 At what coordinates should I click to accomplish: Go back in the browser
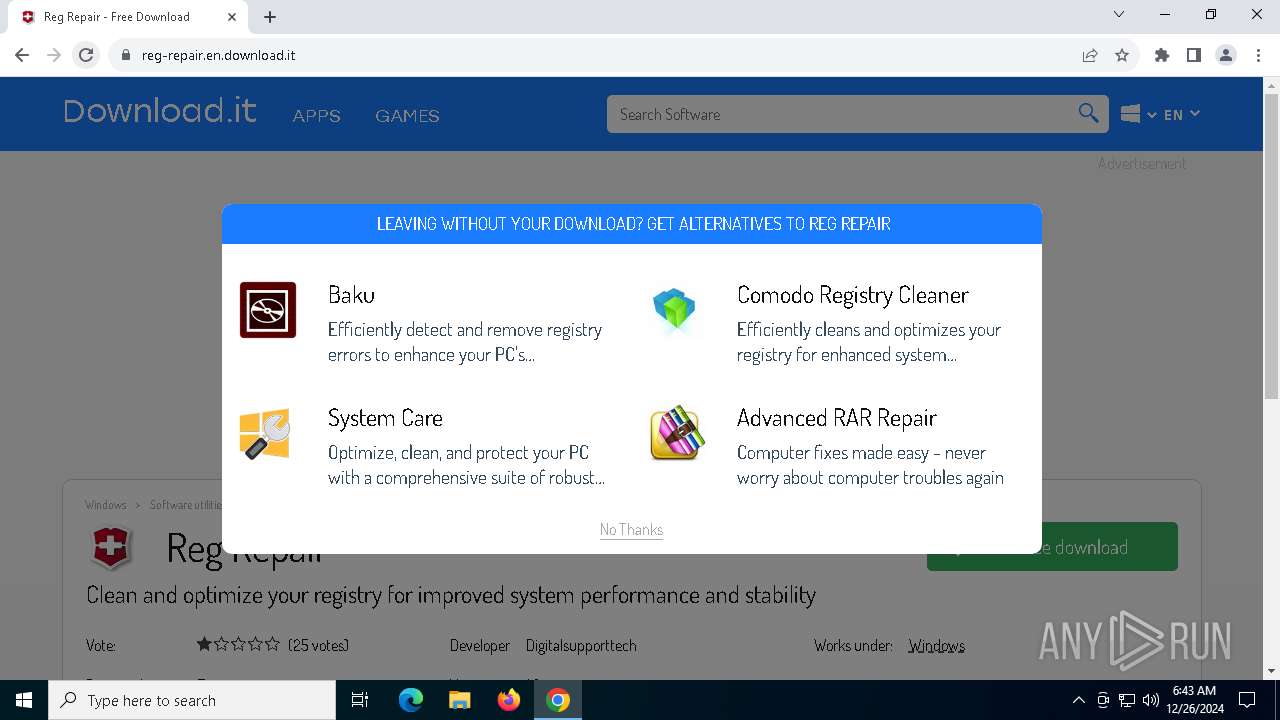click(22, 55)
